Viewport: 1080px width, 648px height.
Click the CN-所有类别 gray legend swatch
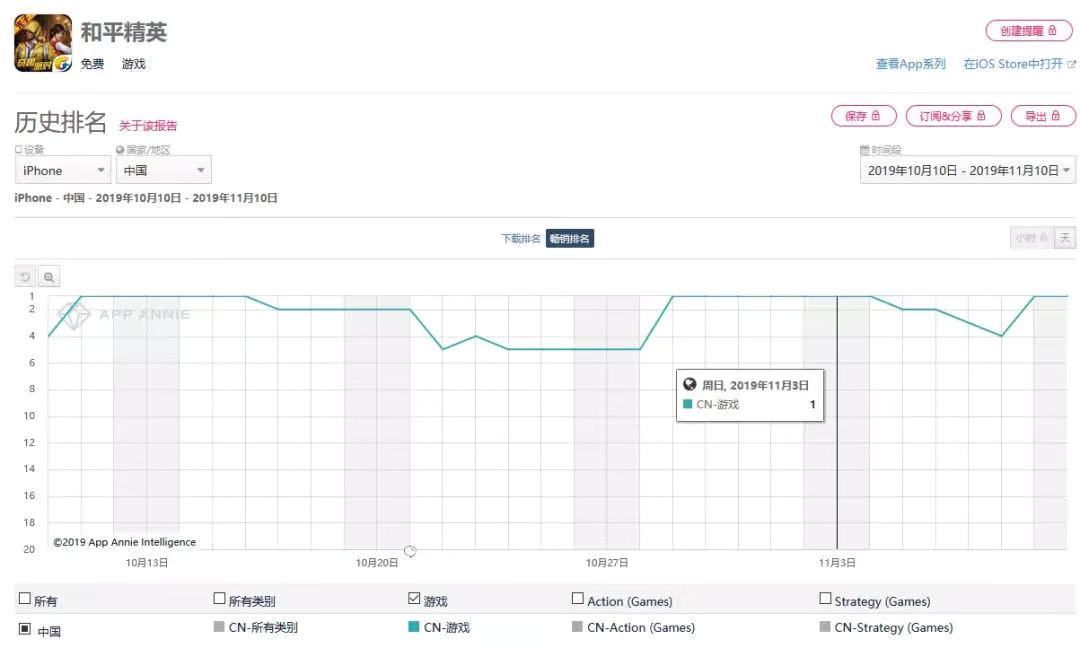tap(219, 627)
